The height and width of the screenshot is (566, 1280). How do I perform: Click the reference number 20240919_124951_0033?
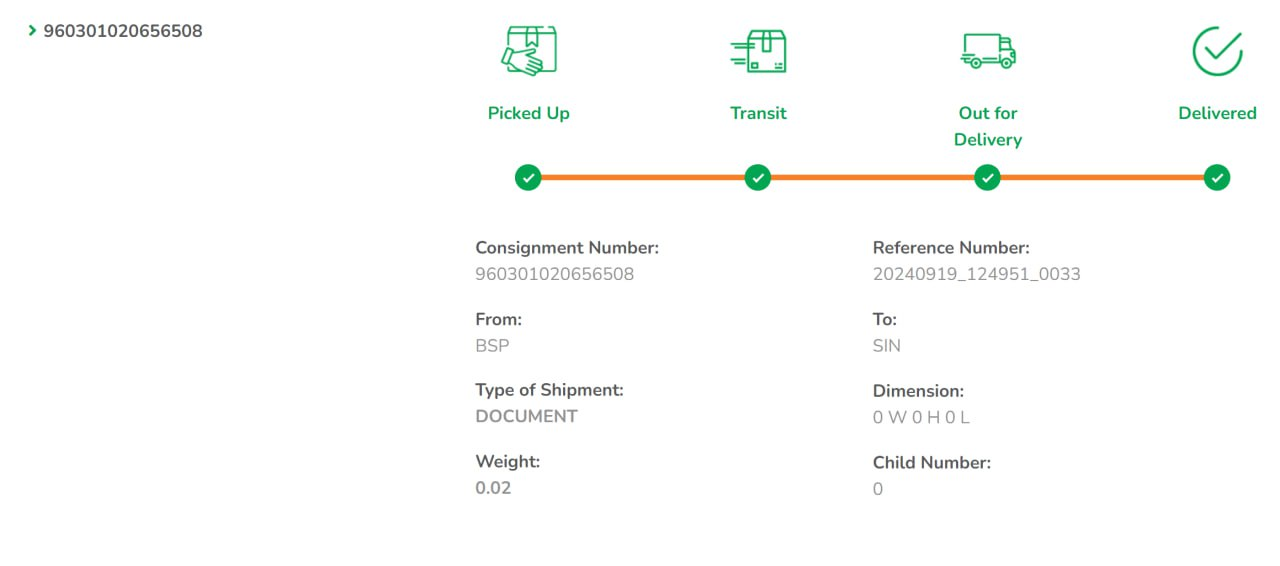pos(976,274)
